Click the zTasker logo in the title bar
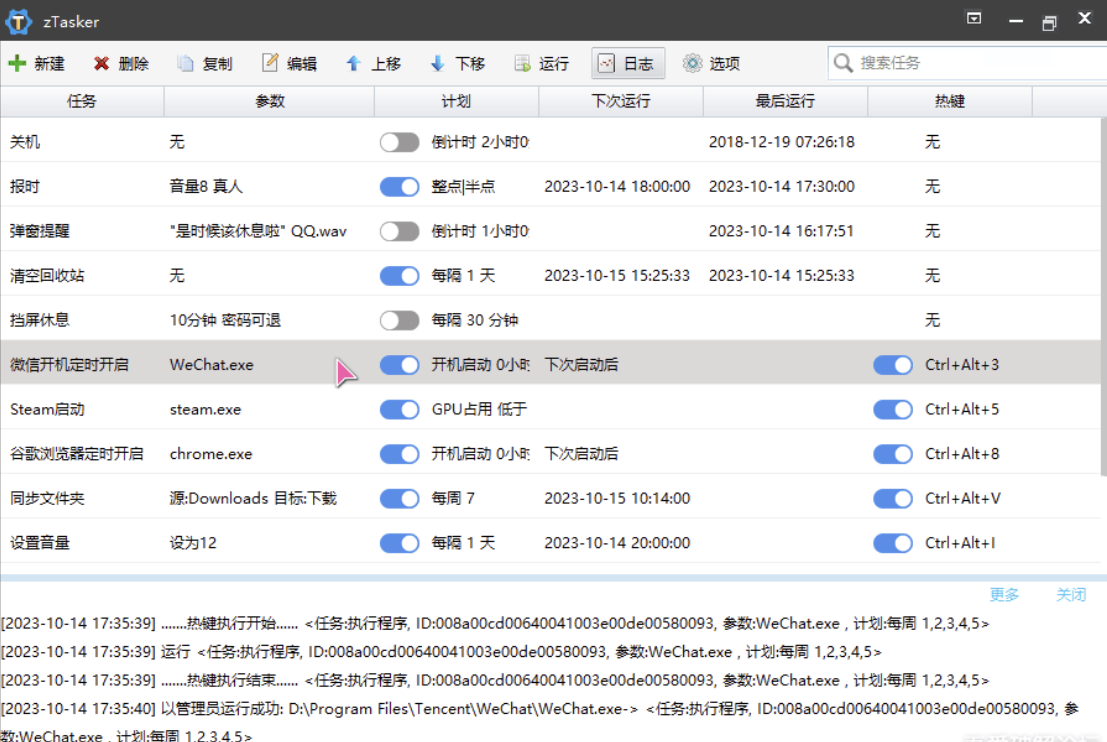 point(17,21)
